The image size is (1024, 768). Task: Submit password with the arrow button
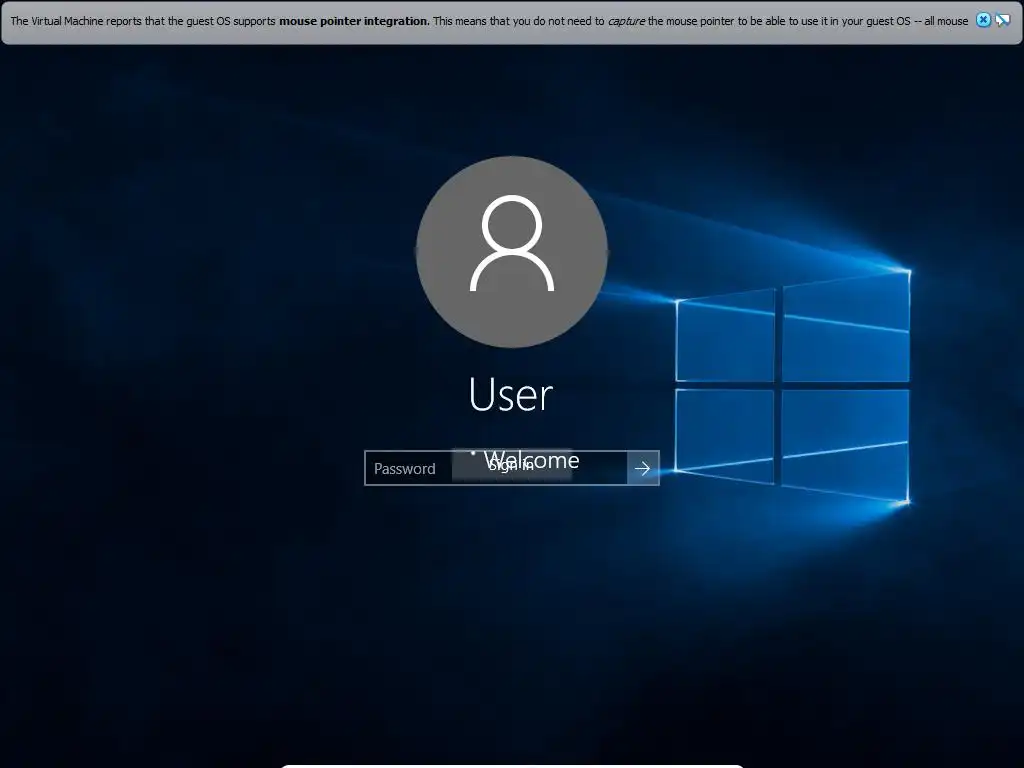[x=643, y=468]
